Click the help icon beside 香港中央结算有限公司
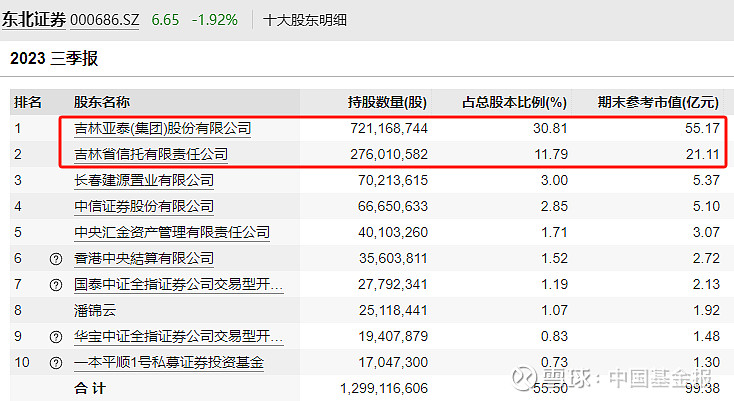The image size is (734, 401). [x=56, y=259]
